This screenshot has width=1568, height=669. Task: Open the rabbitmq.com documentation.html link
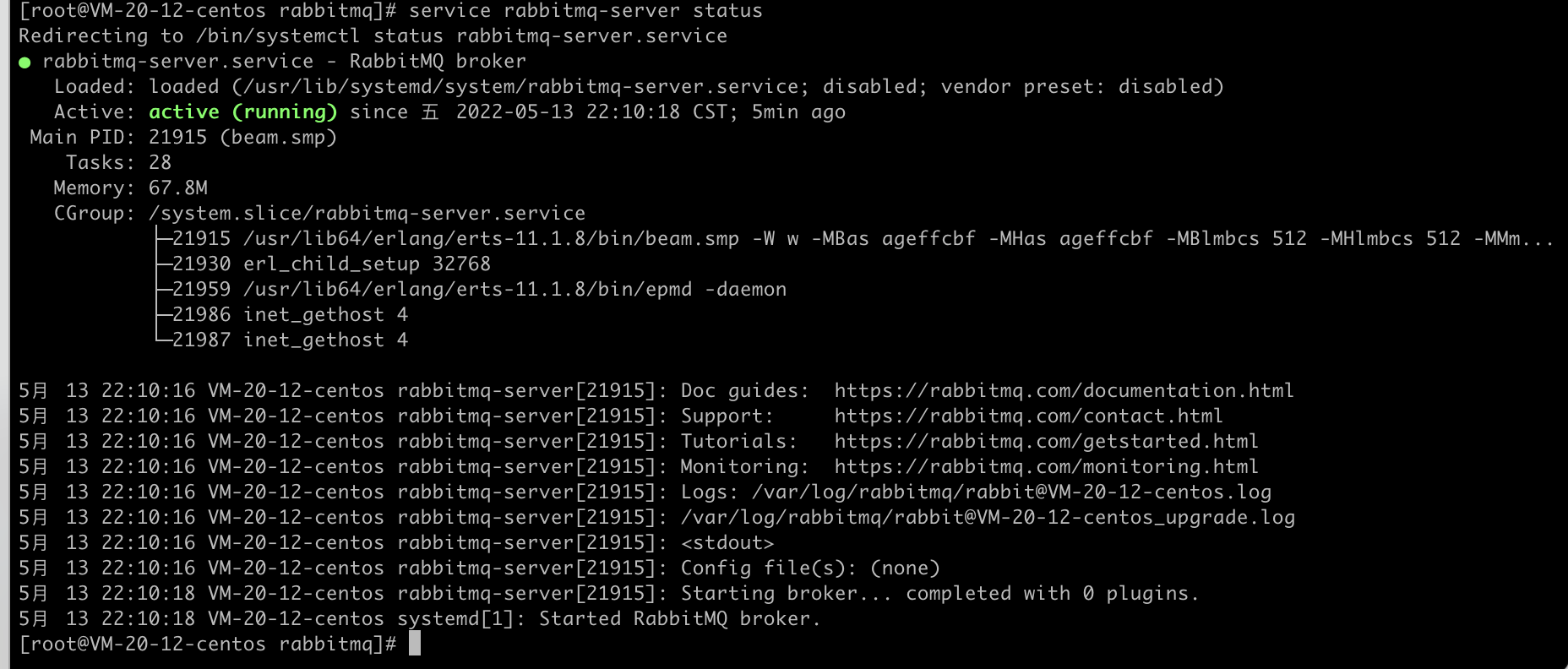pyautogui.click(x=1064, y=390)
